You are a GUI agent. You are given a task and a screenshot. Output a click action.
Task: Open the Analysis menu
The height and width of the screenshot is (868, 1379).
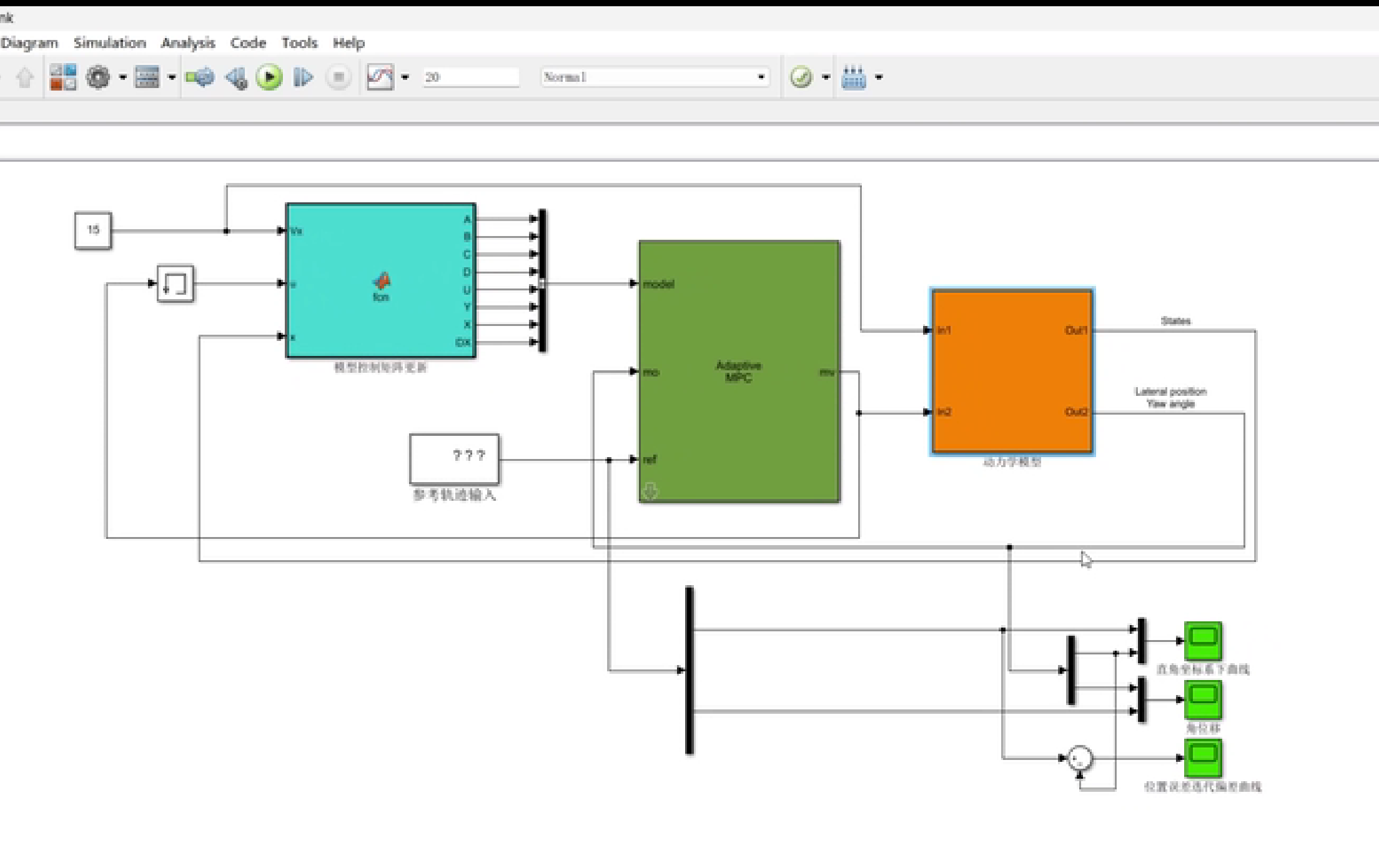coord(187,43)
